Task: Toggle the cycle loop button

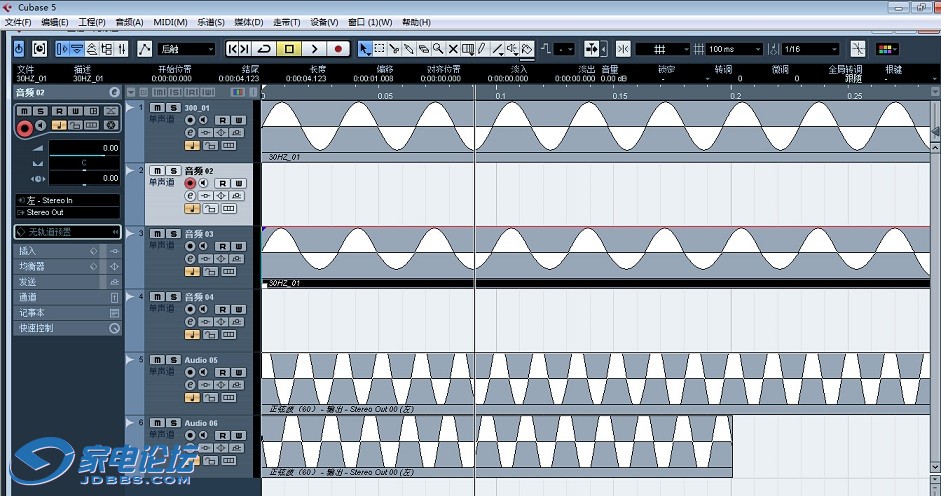Action: 264,49
